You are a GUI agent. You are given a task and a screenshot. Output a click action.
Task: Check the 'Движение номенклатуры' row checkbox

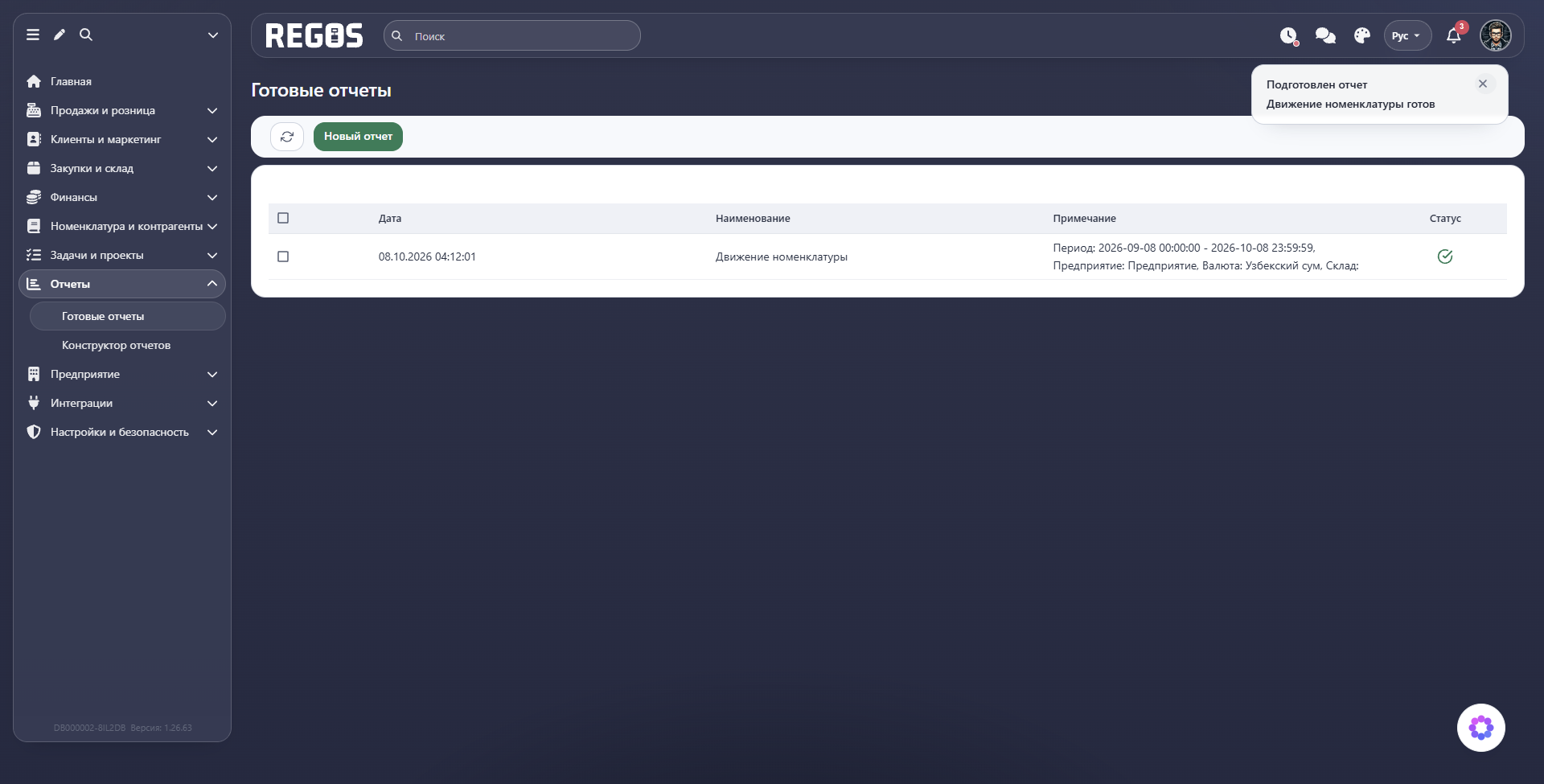[283, 257]
